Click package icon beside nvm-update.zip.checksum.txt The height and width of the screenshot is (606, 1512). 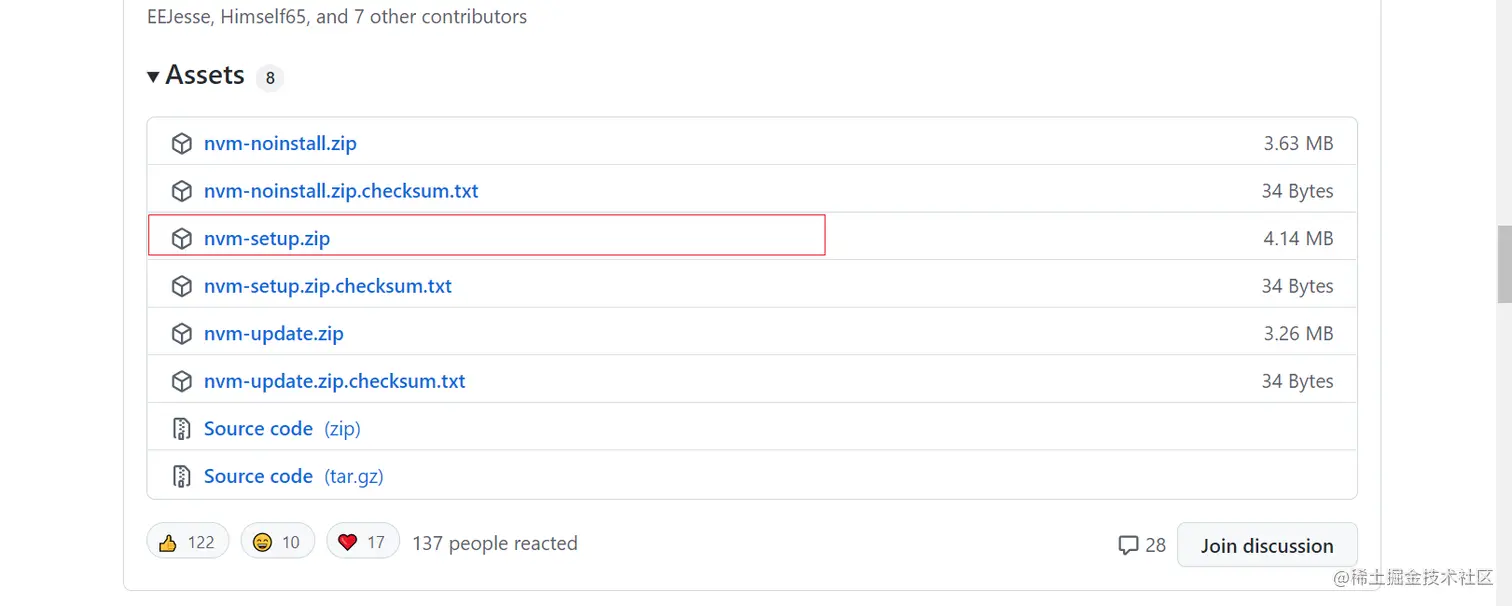click(x=181, y=381)
